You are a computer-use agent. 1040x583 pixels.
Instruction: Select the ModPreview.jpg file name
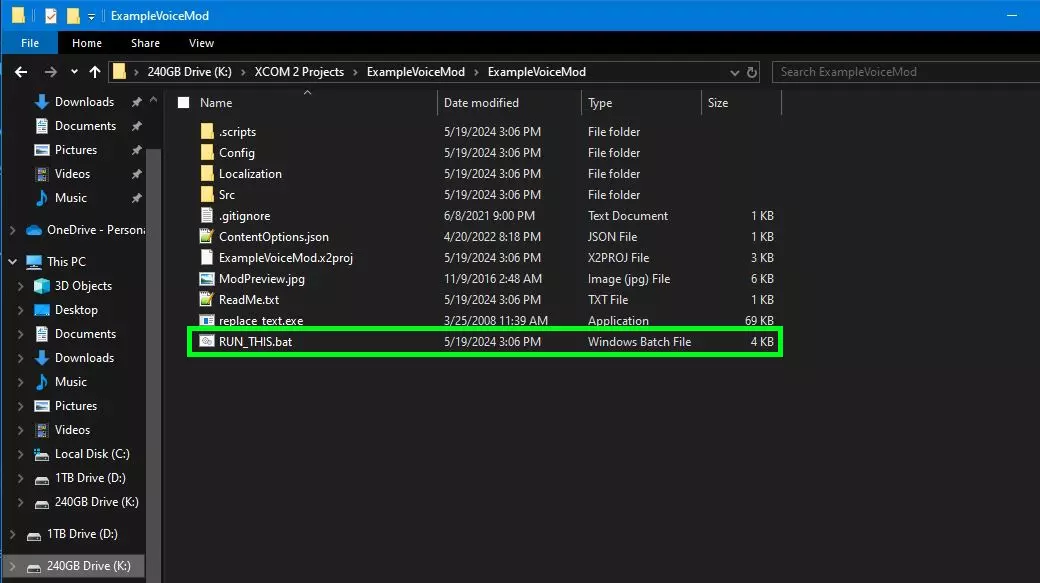pos(262,279)
